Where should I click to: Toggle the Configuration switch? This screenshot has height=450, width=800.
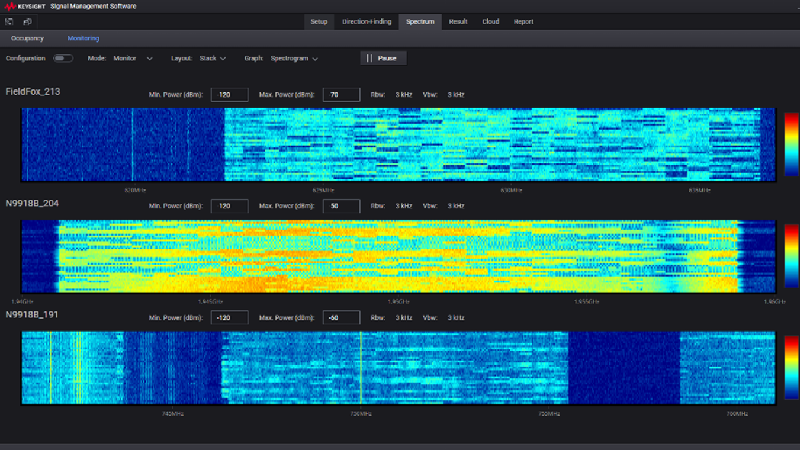(63, 58)
